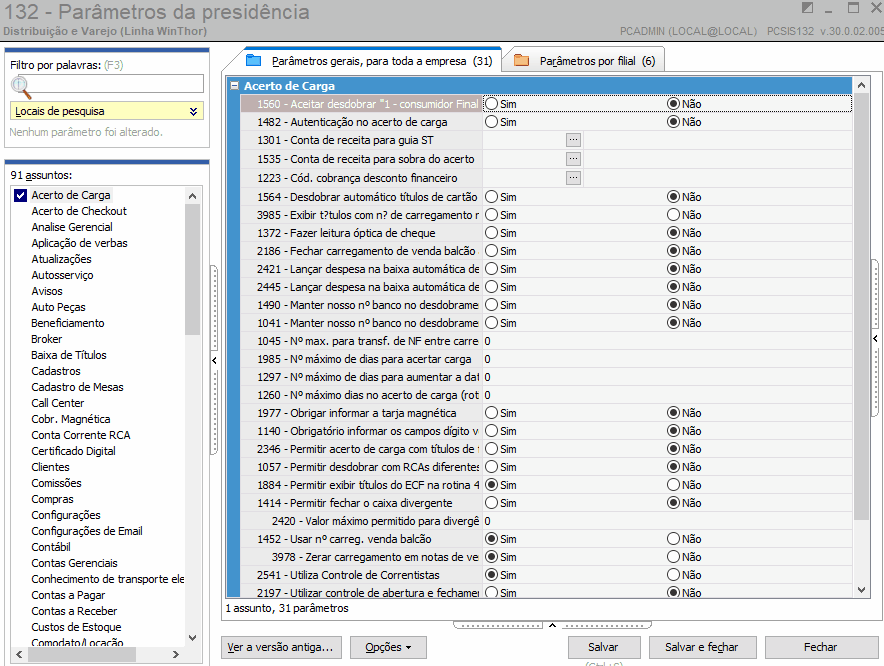The height and width of the screenshot is (666, 884).
Task: Expand the Locais de pesquisa dropdown
Action: point(193,111)
